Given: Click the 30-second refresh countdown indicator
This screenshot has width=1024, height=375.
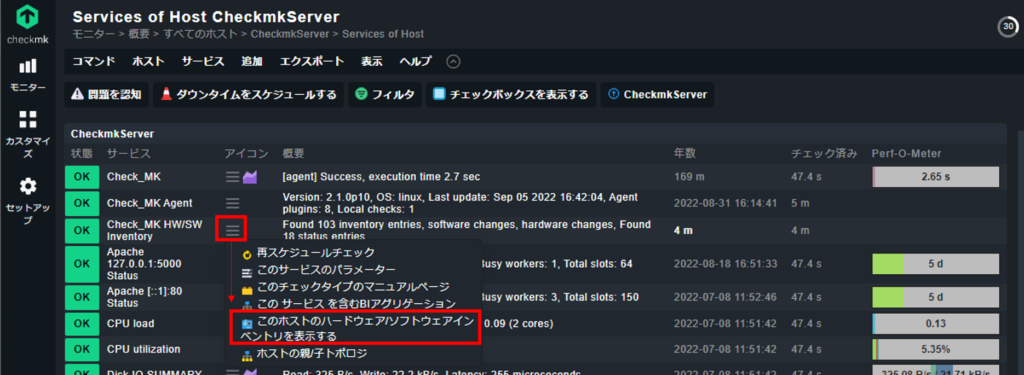Looking at the screenshot, I should (1008, 27).
